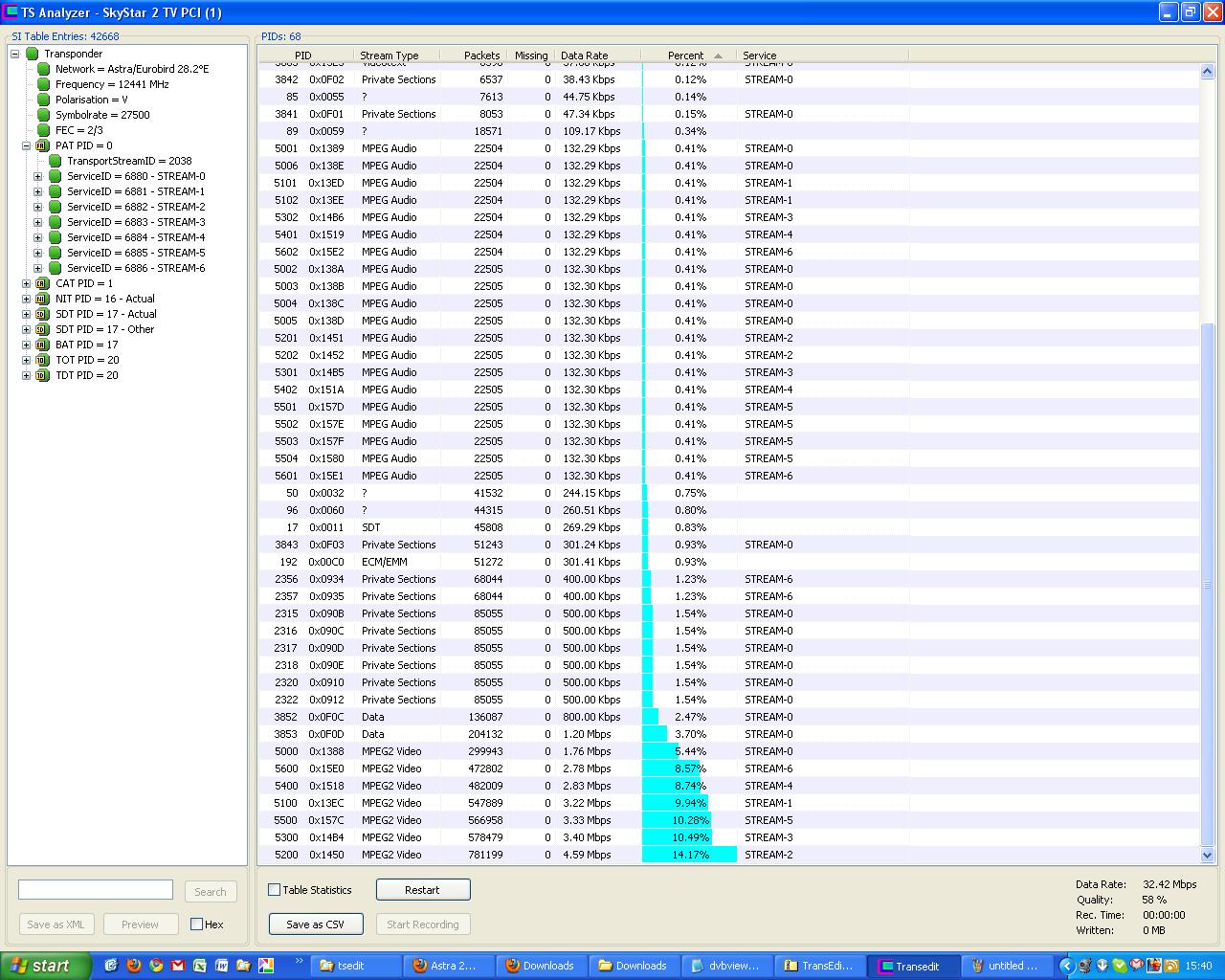Screen dimensions: 1225x980
Task: Click the Save as CSV button
Action: [x=316, y=924]
